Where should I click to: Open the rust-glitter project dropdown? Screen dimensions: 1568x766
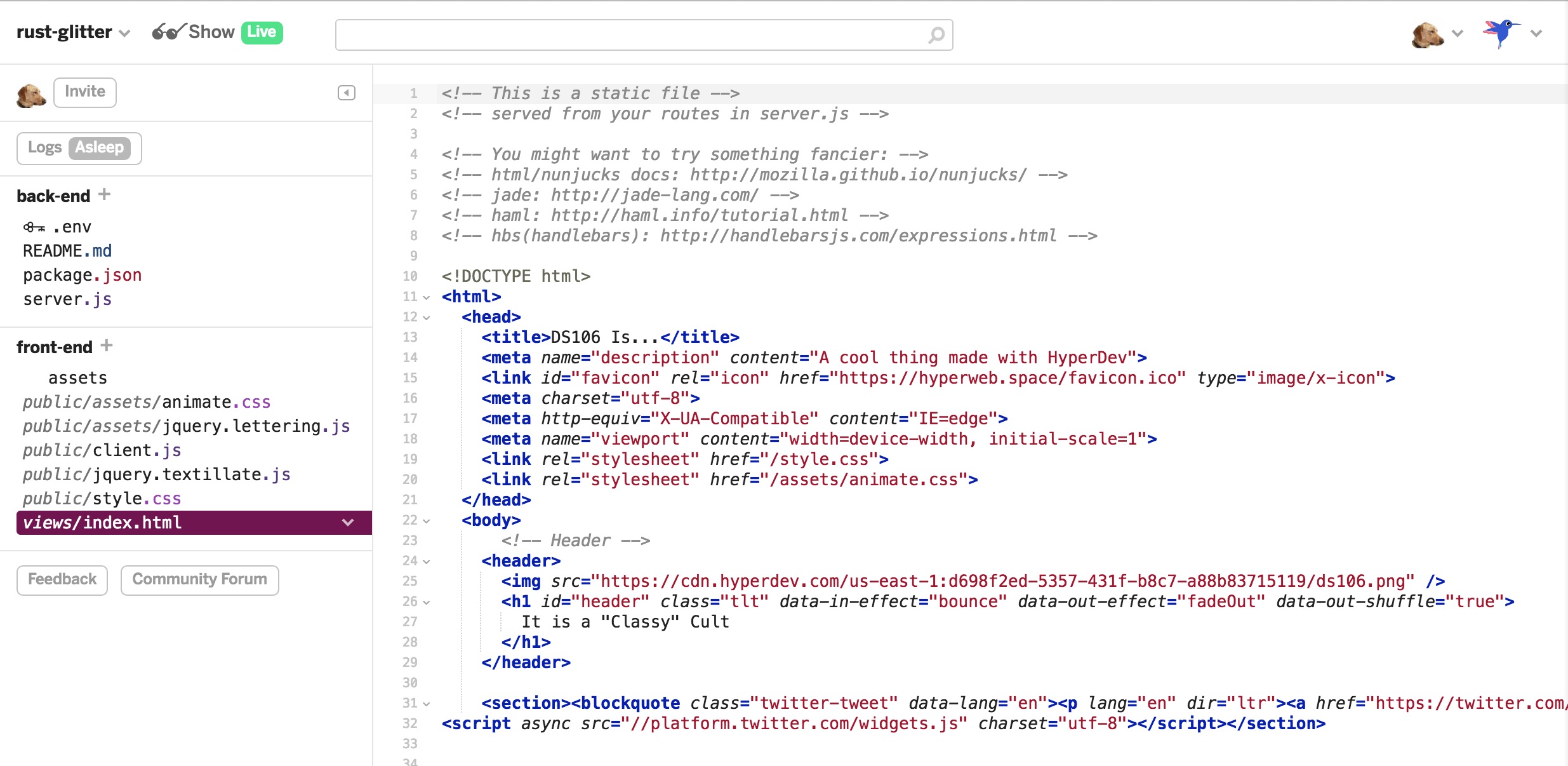(125, 33)
